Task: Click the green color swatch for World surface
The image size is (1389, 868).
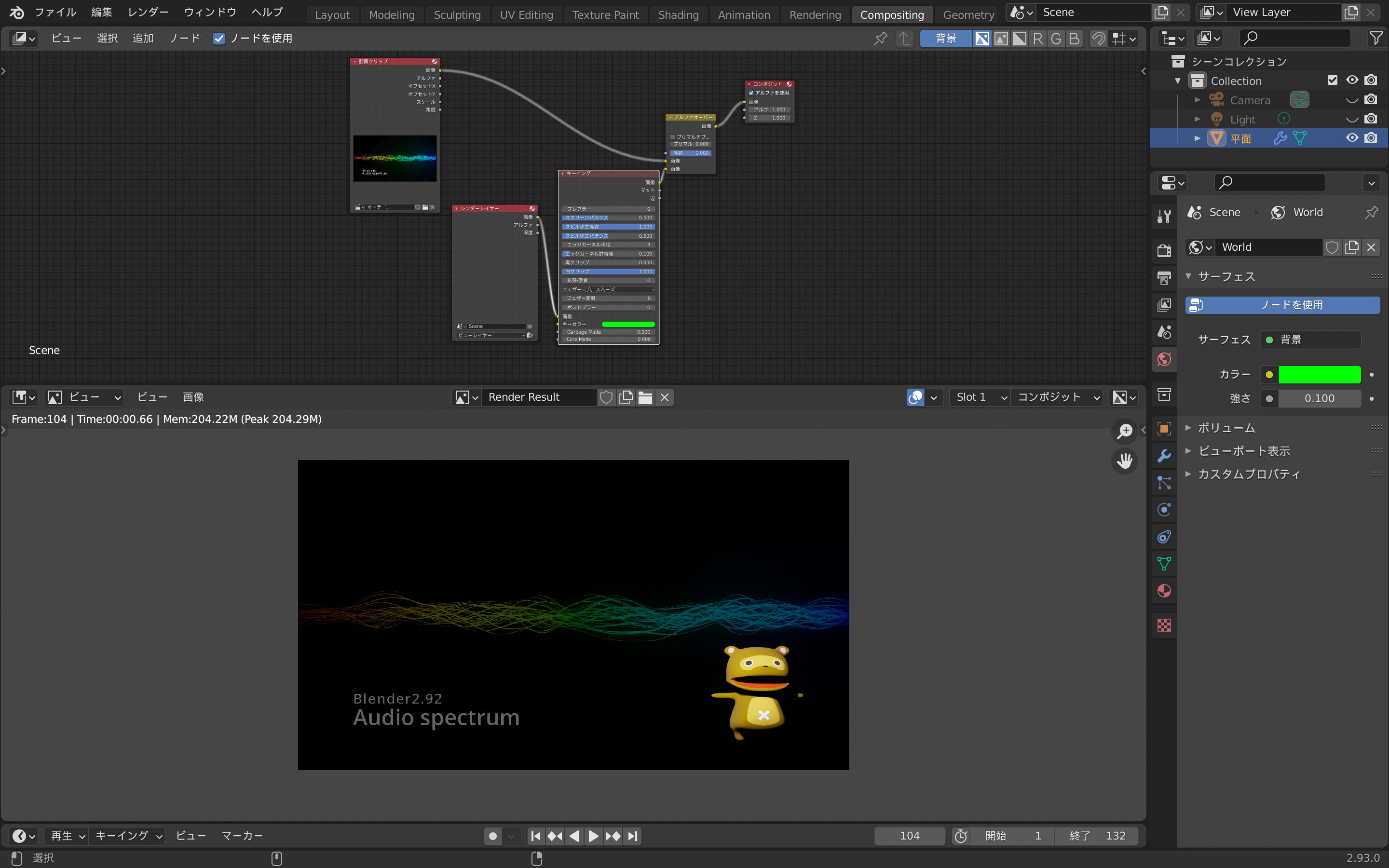Action: (x=1319, y=374)
